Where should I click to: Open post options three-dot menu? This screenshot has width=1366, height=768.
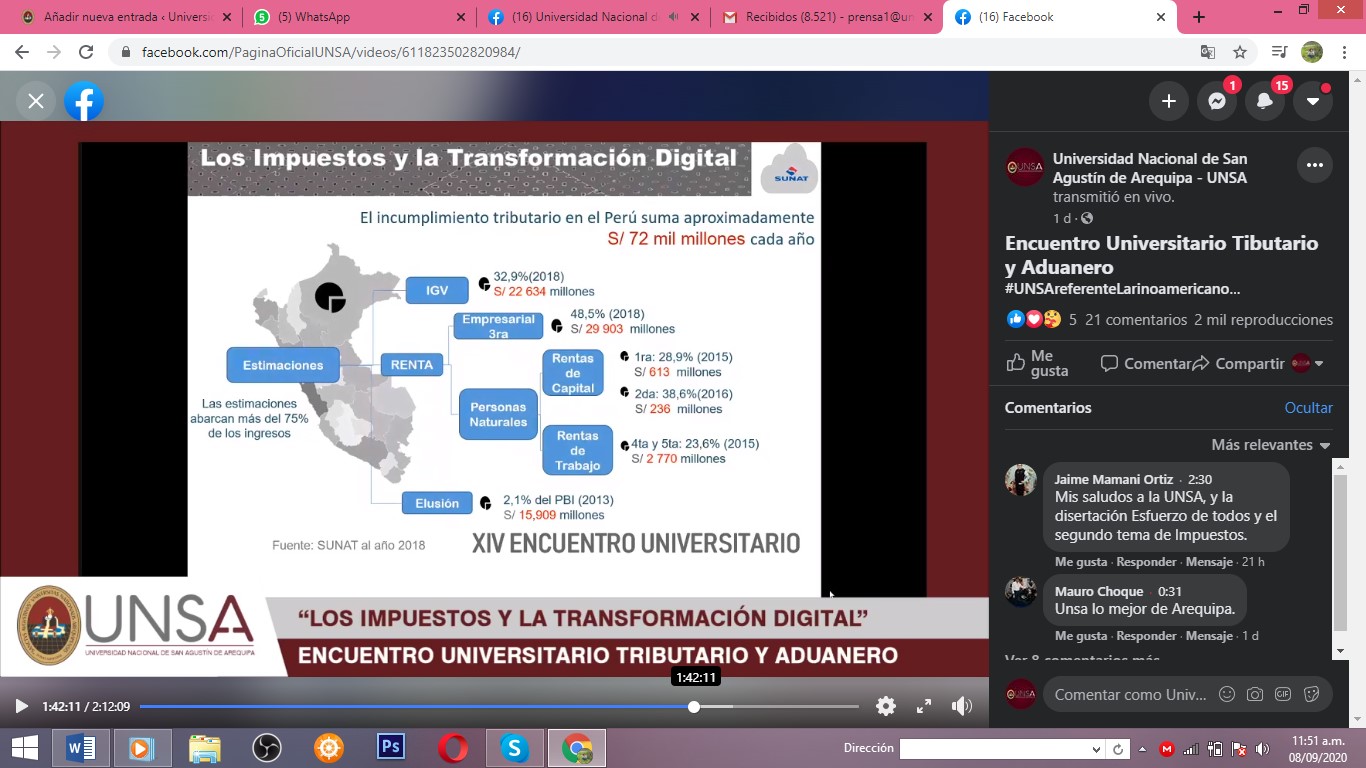click(x=1314, y=165)
